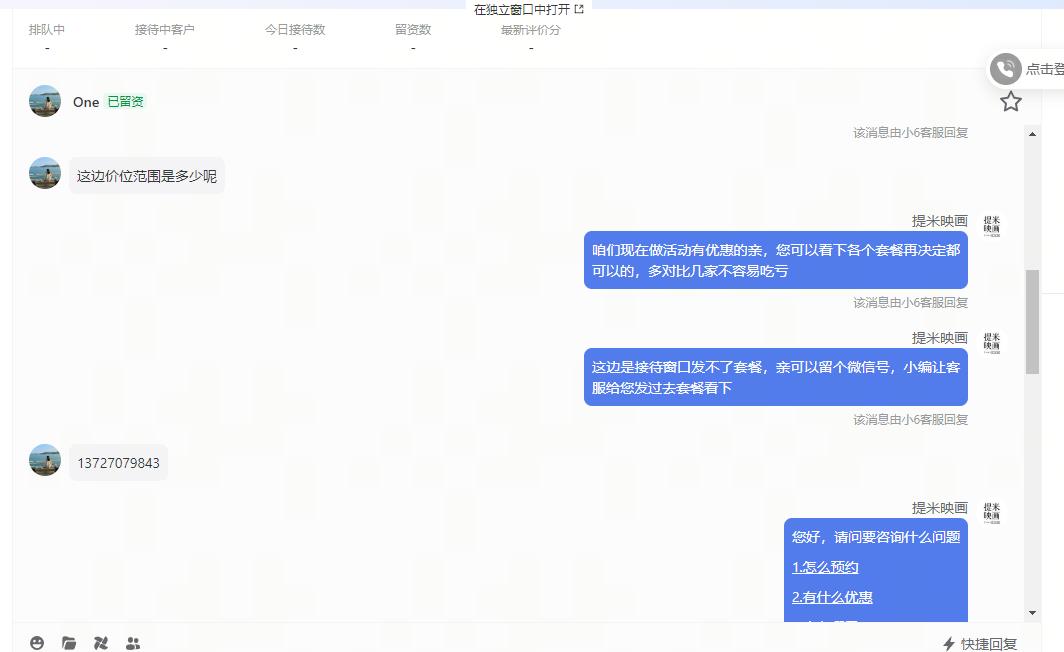Select the phone number 13727079843 message
Image resolution: width=1064 pixels, height=652 pixels.
(118, 463)
